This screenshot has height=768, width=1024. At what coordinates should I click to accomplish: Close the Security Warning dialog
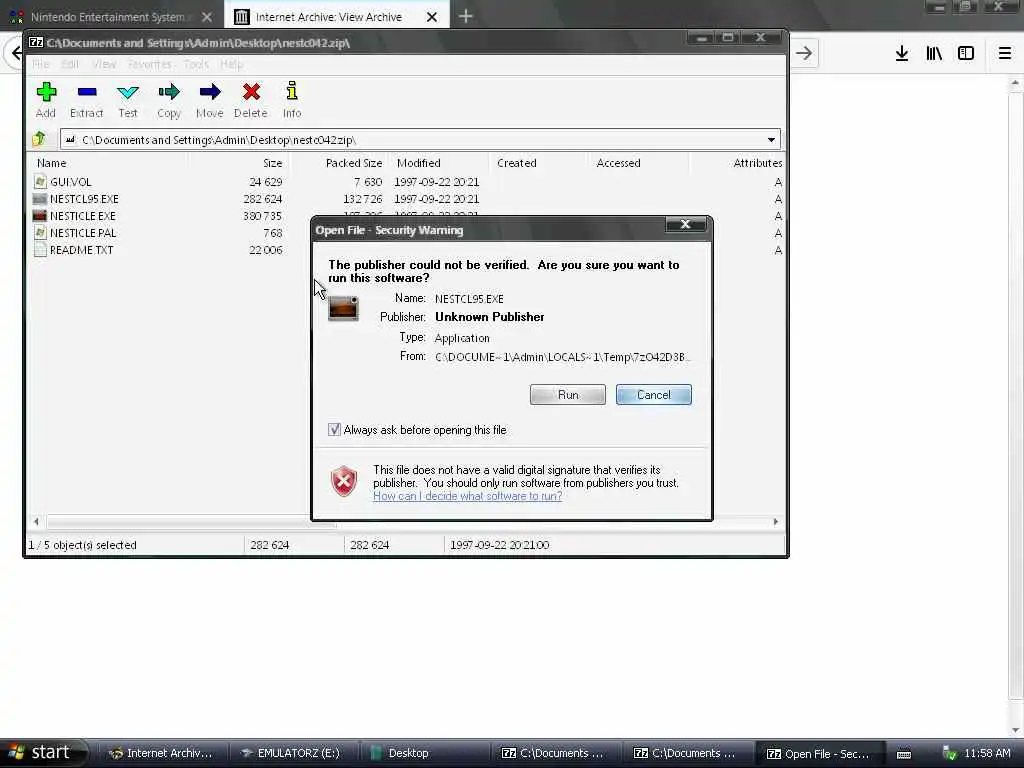tap(685, 224)
